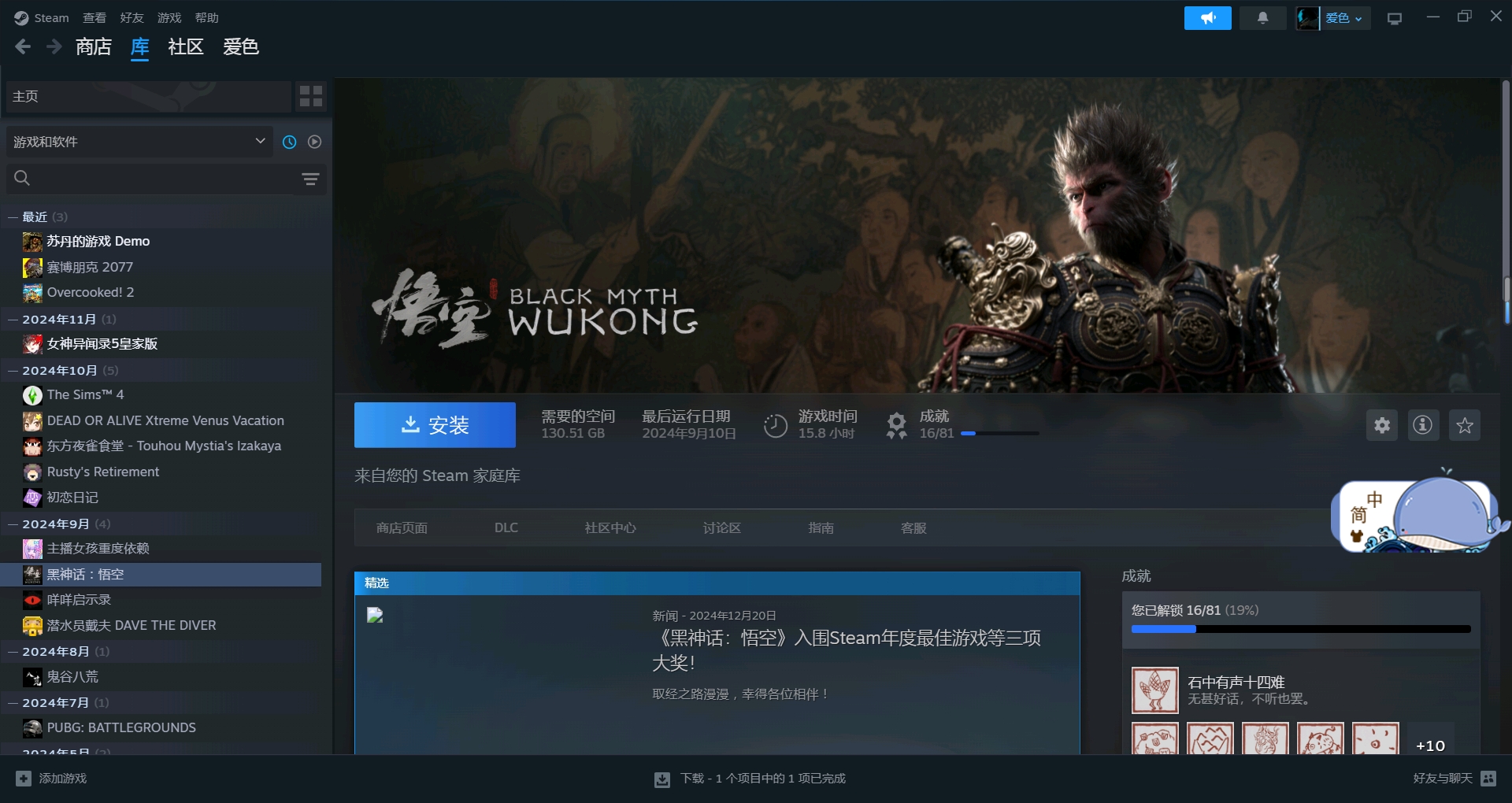Click the 您已解锁 16/81 progress bar

(x=1301, y=629)
